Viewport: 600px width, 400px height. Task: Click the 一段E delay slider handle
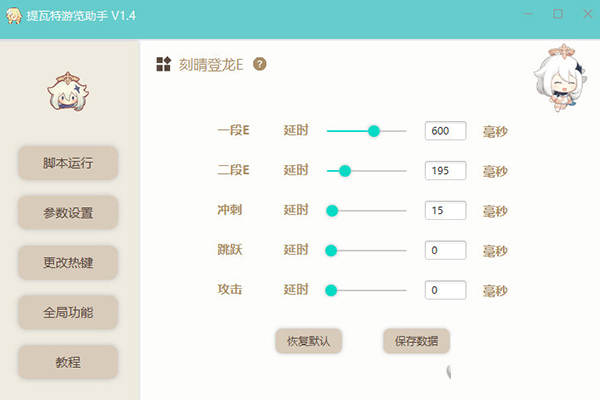(x=374, y=131)
